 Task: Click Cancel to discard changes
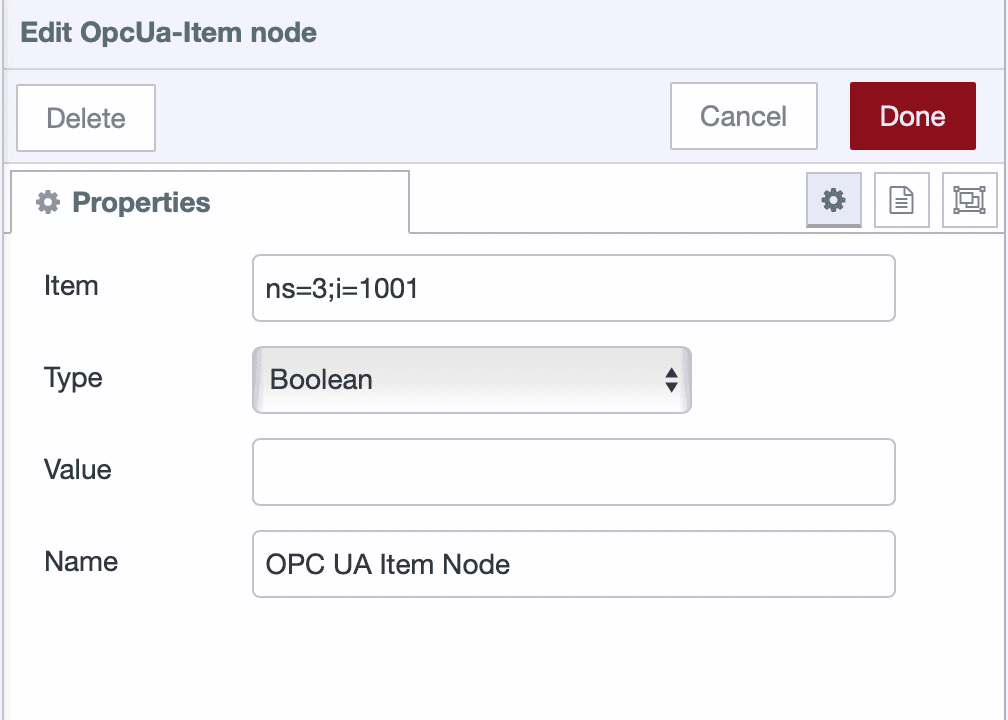tap(743, 116)
